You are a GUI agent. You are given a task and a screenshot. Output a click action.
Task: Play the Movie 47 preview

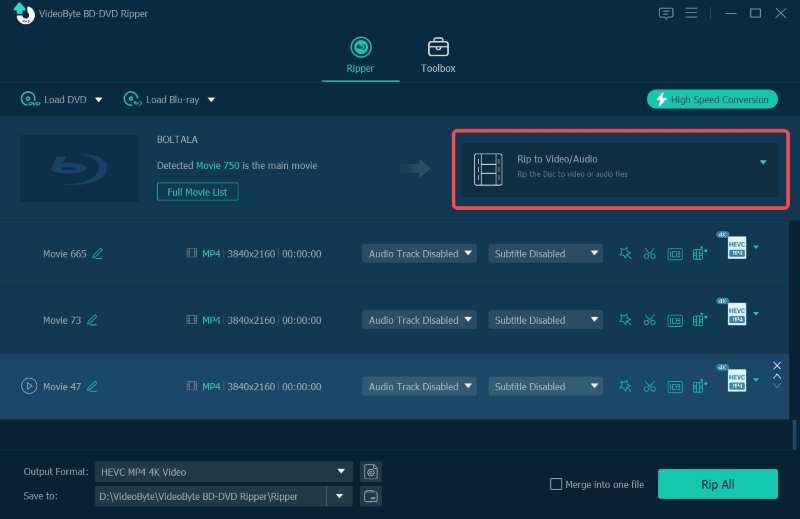[29, 386]
